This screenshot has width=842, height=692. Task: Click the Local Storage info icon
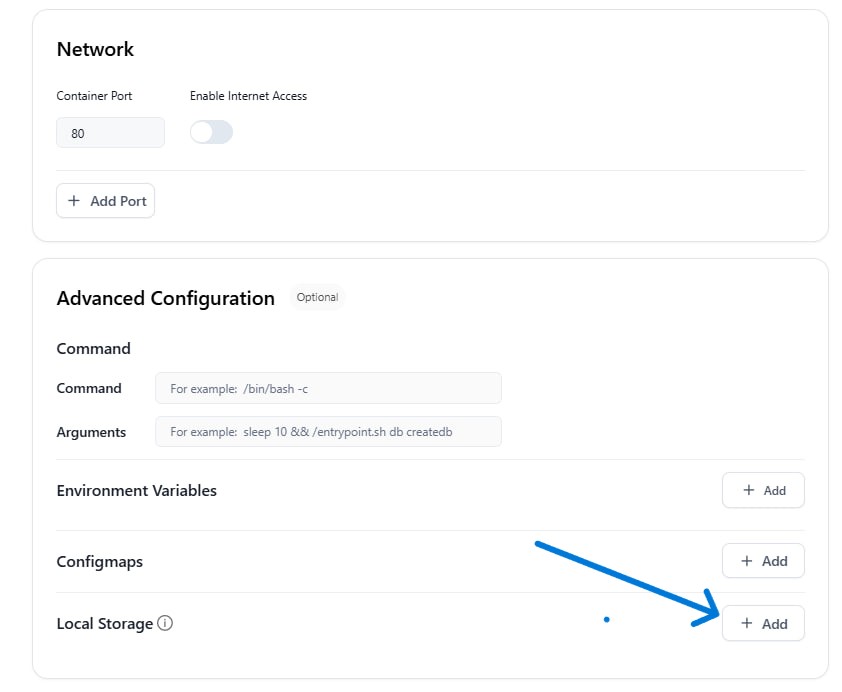coord(165,623)
